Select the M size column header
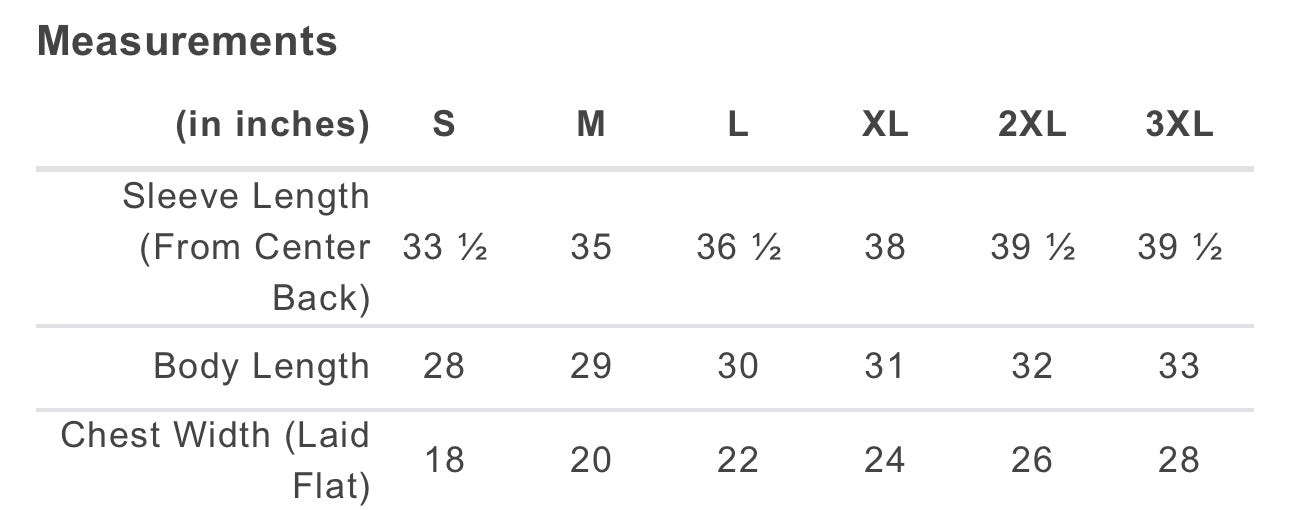This screenshot has height=510, width=1290. tap(591, 125)
